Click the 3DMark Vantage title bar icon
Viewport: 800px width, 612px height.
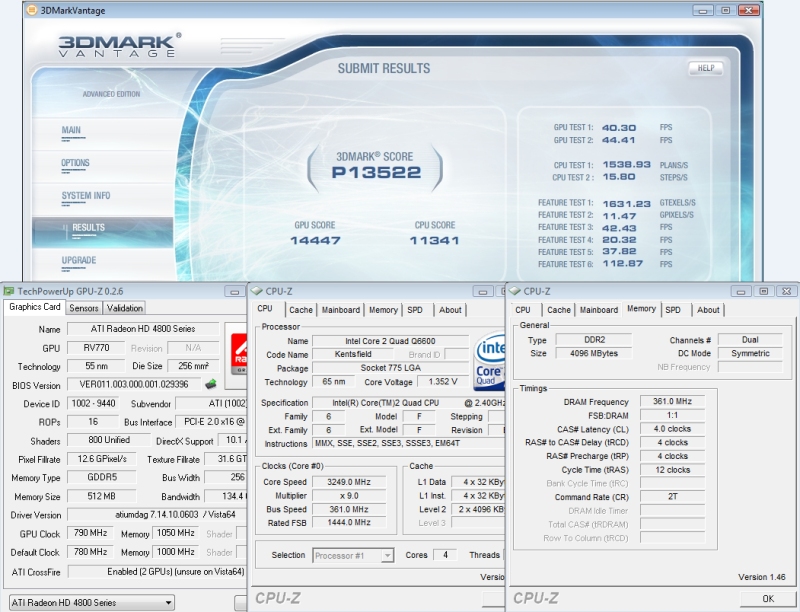coord(32,10)
